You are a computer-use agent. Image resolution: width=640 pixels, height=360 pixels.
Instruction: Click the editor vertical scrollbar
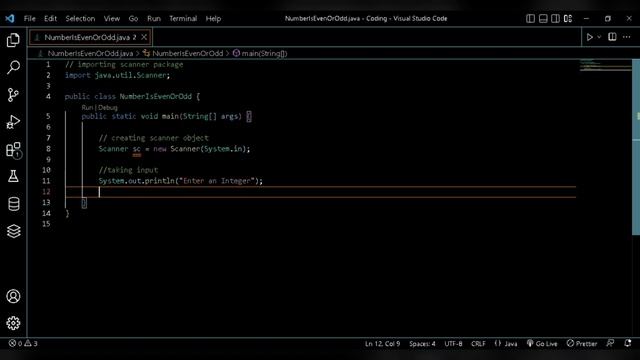click(636, 147)
